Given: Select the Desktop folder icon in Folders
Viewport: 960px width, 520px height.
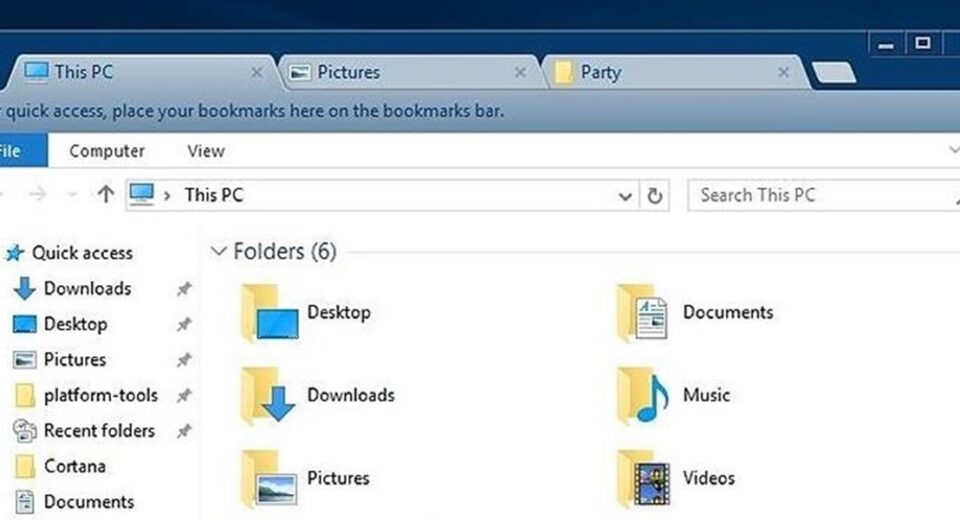Looking at the screenshot, I should (x=270, y=312).
